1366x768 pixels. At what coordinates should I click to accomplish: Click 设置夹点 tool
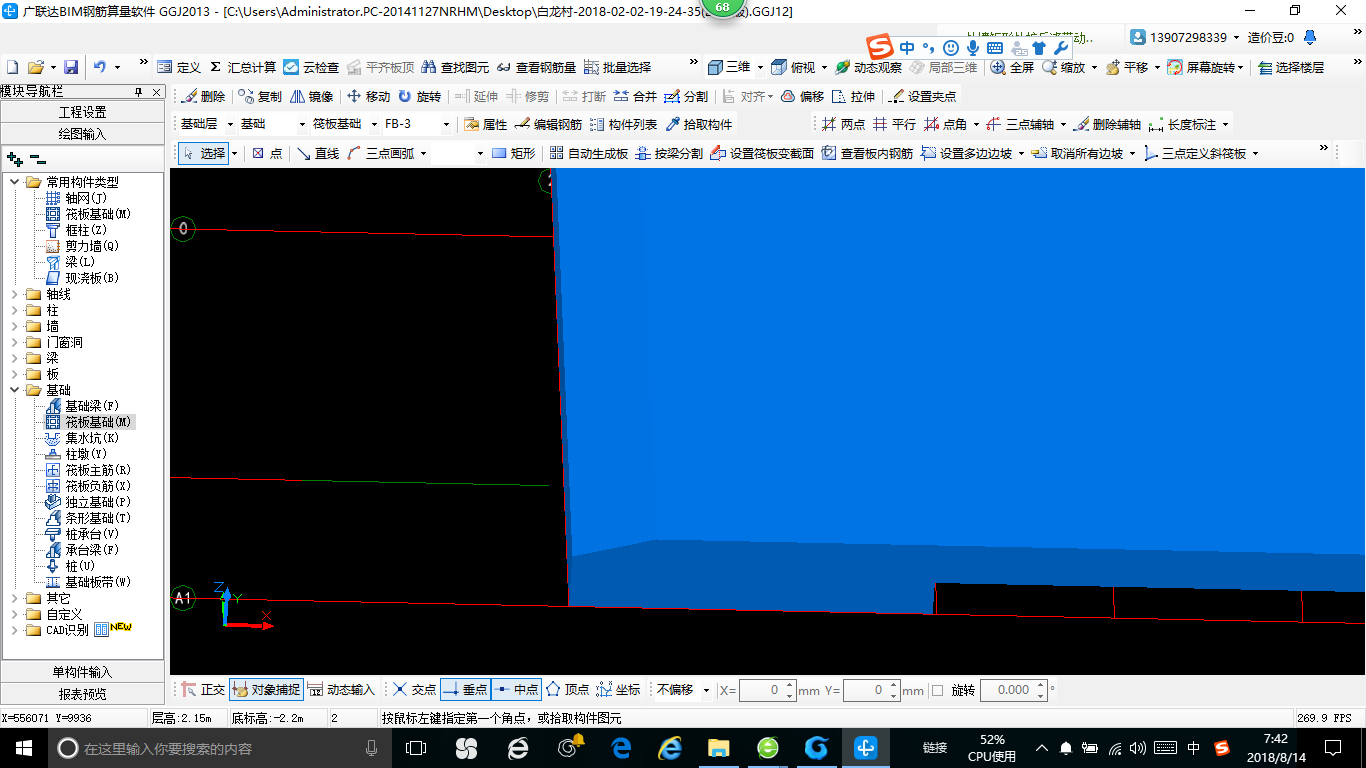922,97
